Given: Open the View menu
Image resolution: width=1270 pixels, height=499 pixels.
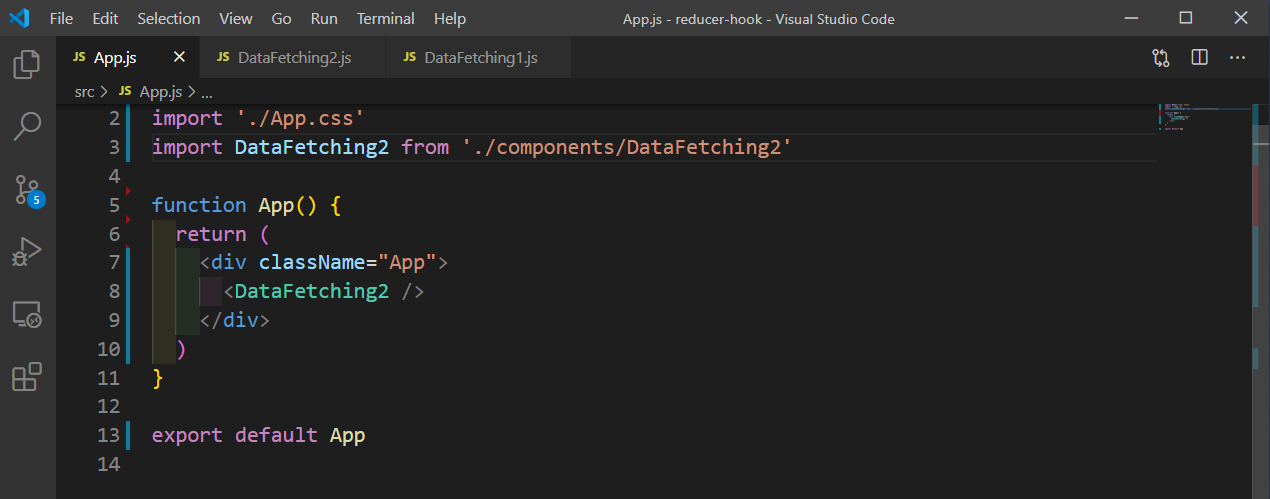Looking at the screenshot, I should point(236,18).
